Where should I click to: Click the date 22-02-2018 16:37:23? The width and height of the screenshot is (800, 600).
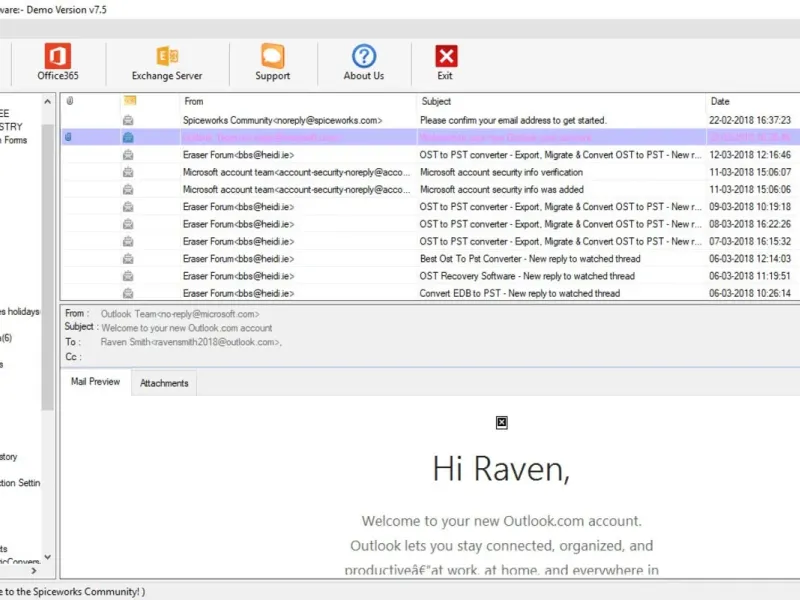coord(749,120)
